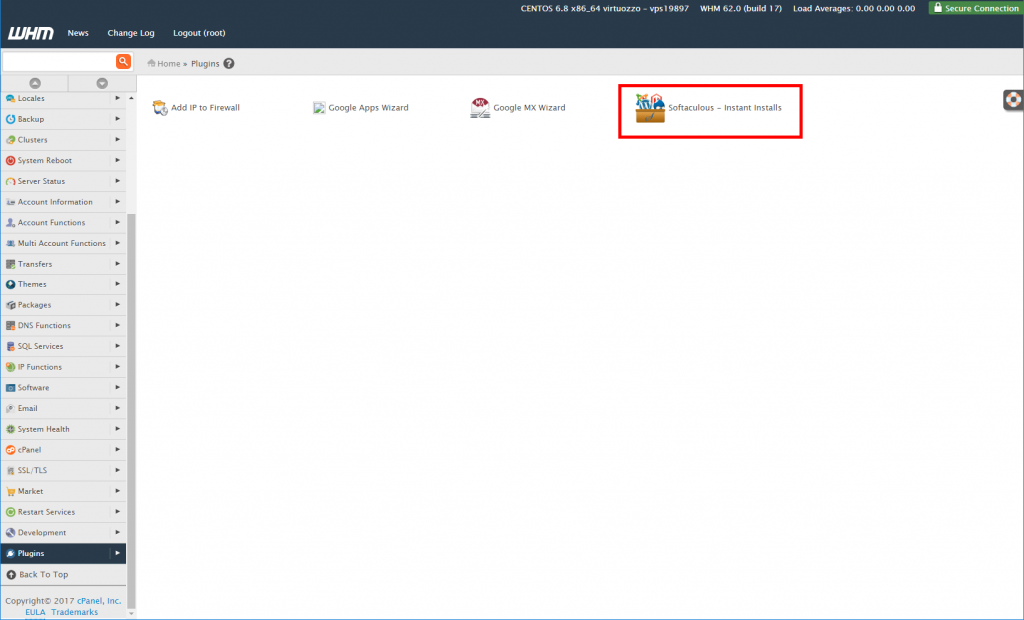
Task: Go to Home breadcrumb link
Action: [168, 63]
